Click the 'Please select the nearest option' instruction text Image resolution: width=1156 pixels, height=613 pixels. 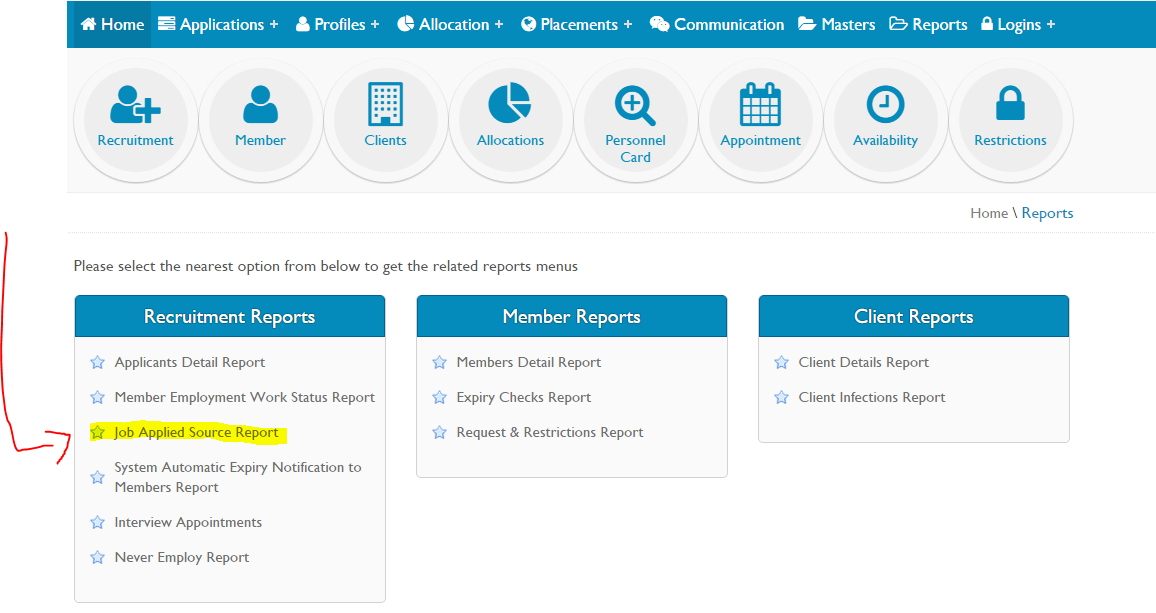point(326,266)
